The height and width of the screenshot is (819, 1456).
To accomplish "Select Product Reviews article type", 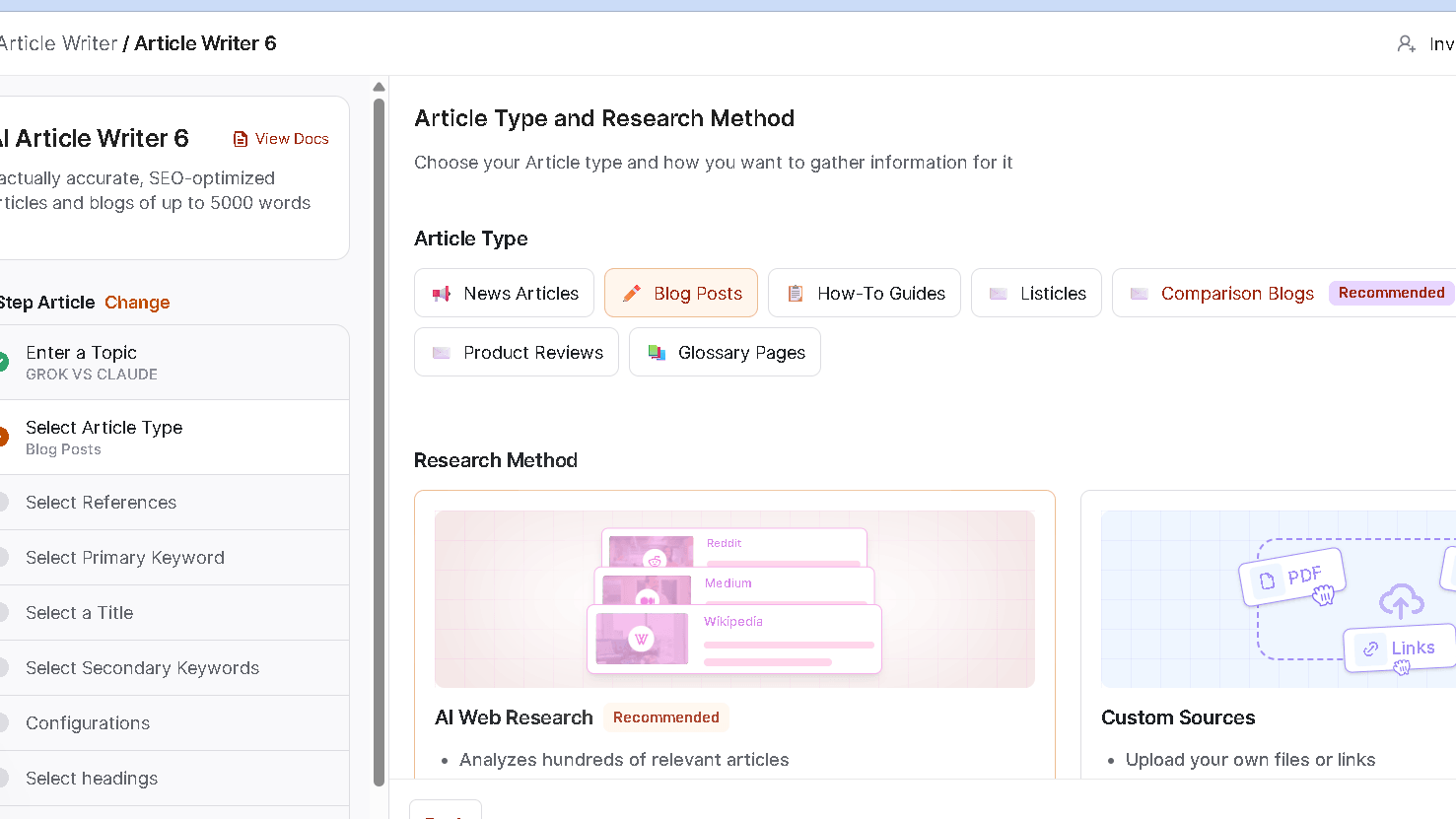I will [x=517, y=352].
